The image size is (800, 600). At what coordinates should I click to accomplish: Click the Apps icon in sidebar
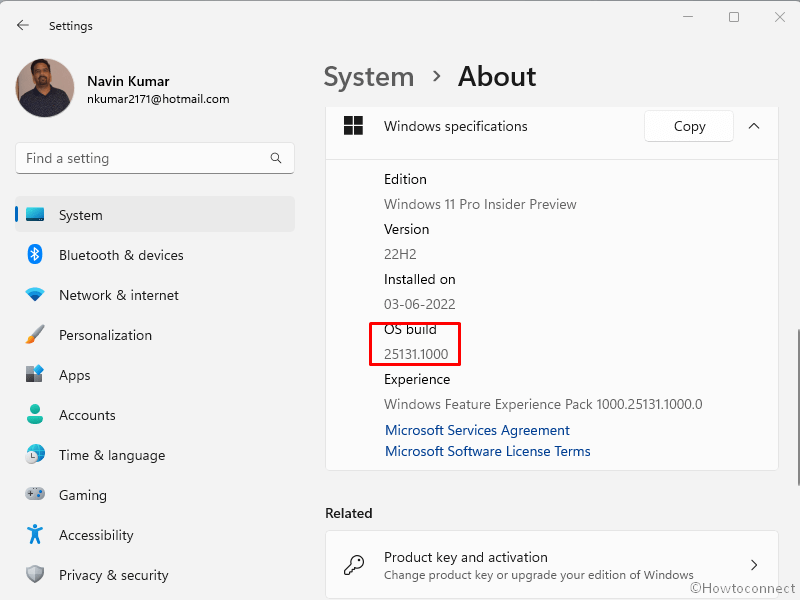coord(35,374)
